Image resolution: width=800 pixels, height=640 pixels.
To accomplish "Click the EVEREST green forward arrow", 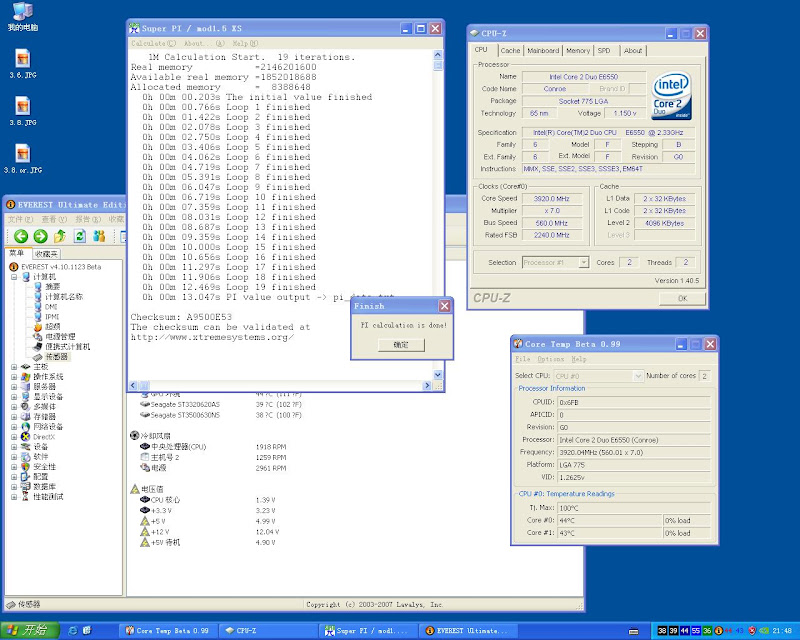I will pyautogui.click(x=40, y=236).
